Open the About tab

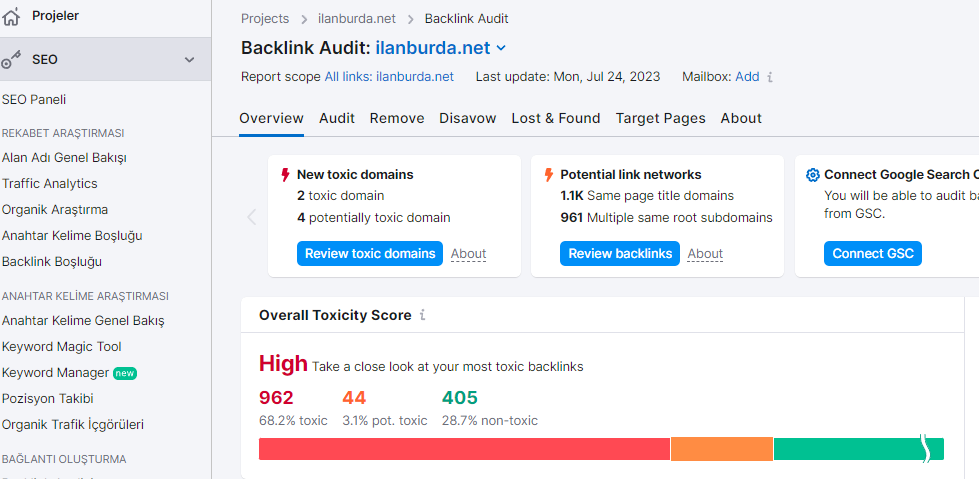741,118
